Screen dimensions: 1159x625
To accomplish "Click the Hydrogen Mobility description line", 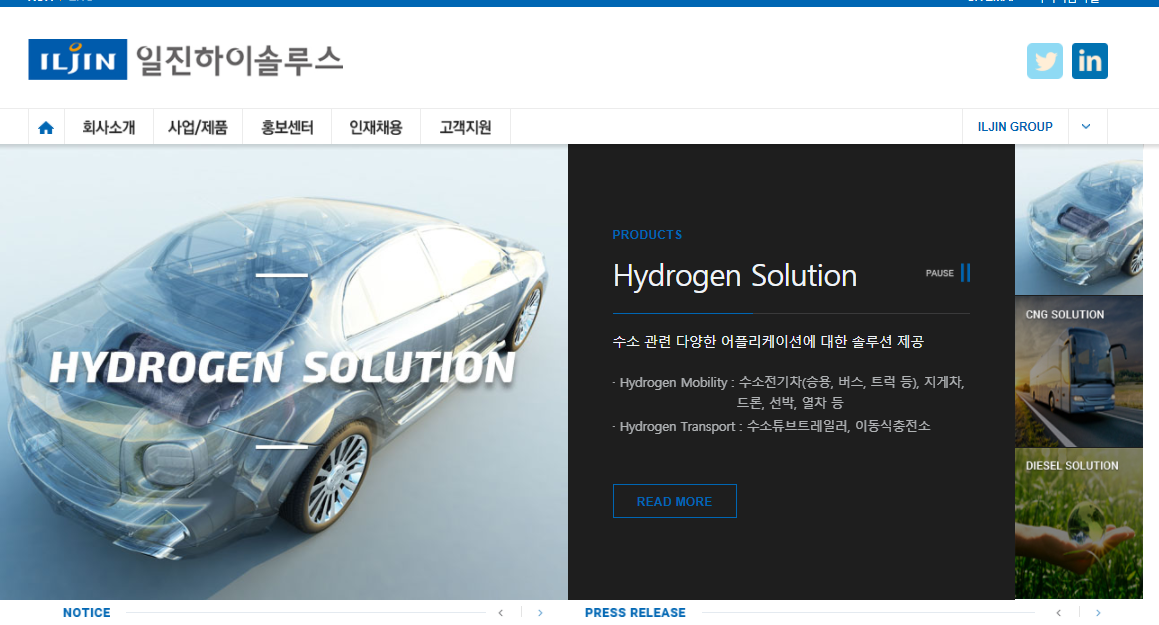I will pos(789,392).
